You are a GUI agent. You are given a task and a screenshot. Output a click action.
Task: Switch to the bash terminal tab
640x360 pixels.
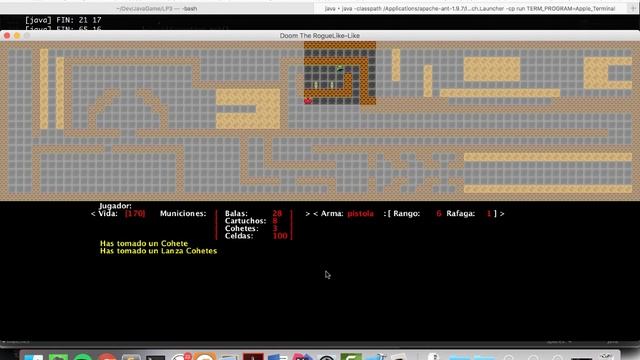(157, 9)
